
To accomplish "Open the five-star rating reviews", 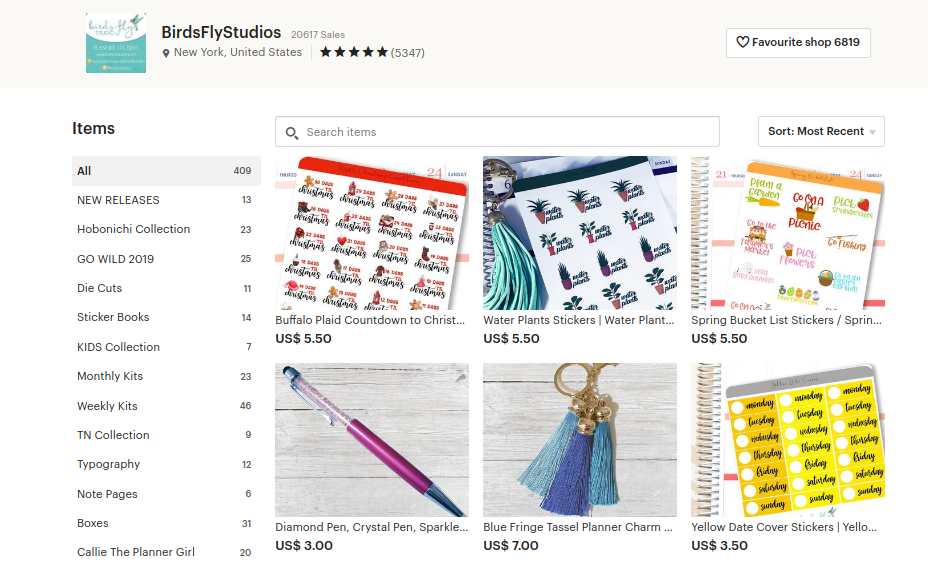I will tap(354, 52).
